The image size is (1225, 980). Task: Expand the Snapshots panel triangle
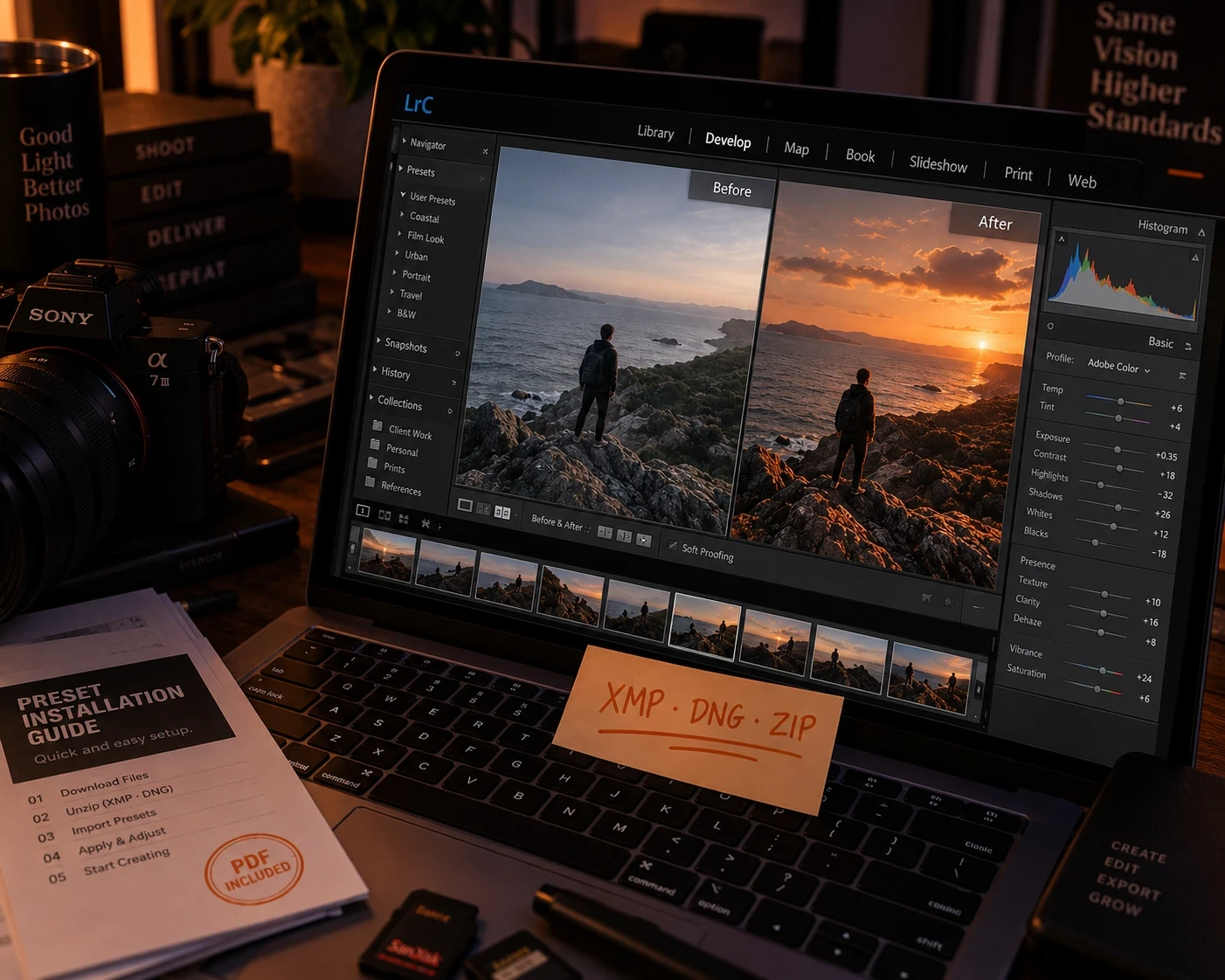coord(378,341)
